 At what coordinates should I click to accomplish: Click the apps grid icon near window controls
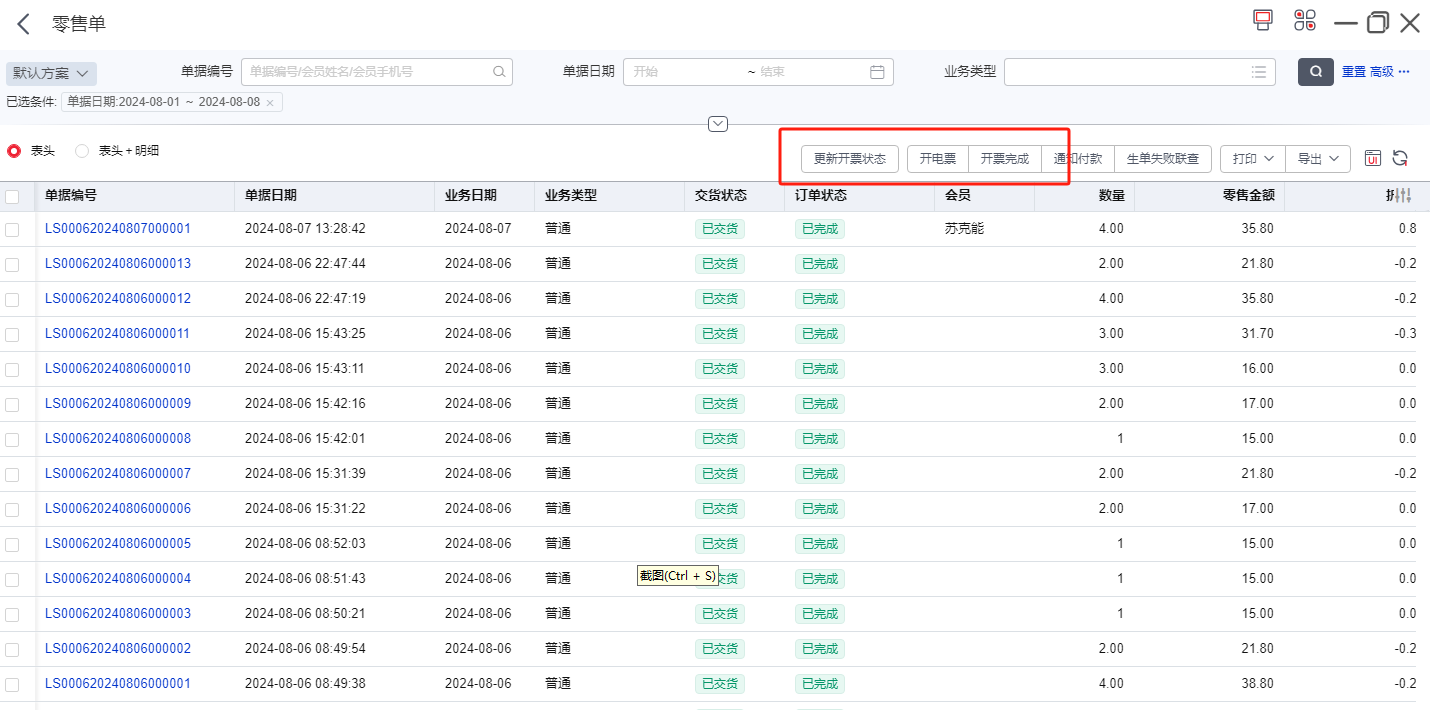coord(1303,19)
